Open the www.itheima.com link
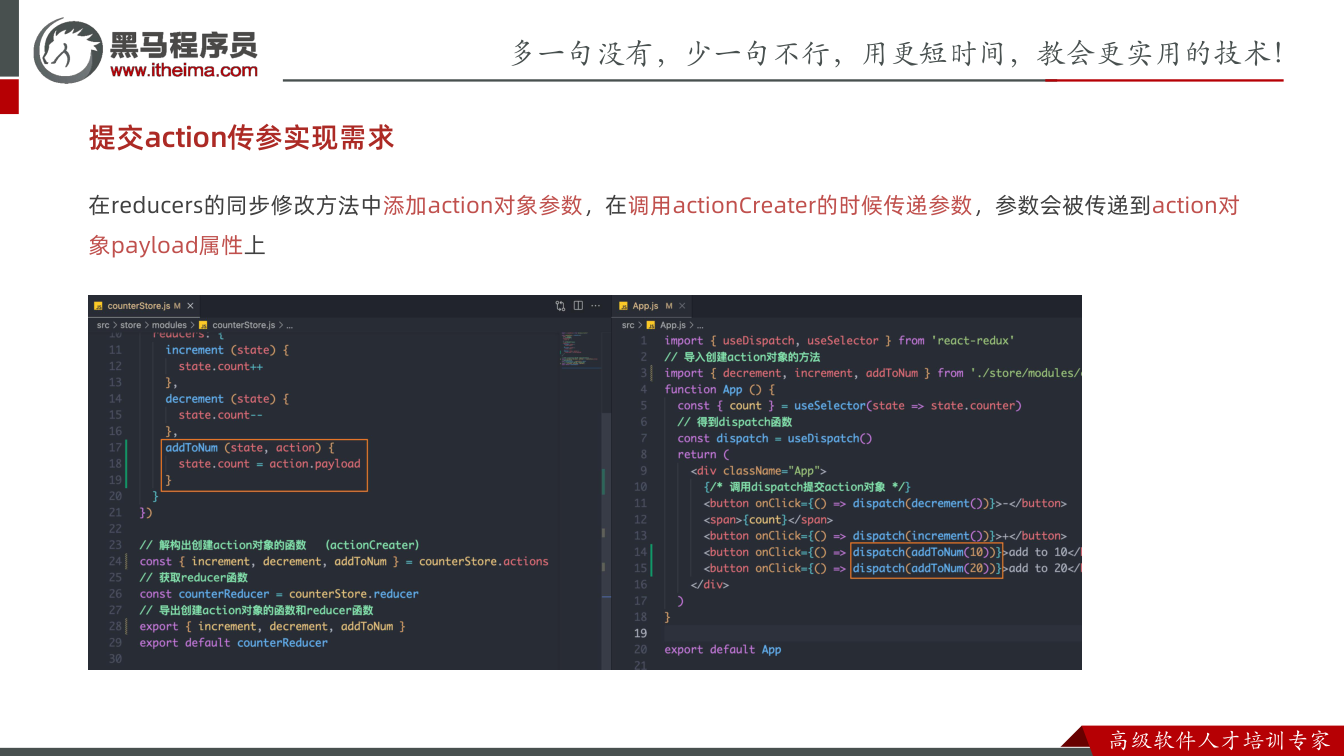 point(184,70)
